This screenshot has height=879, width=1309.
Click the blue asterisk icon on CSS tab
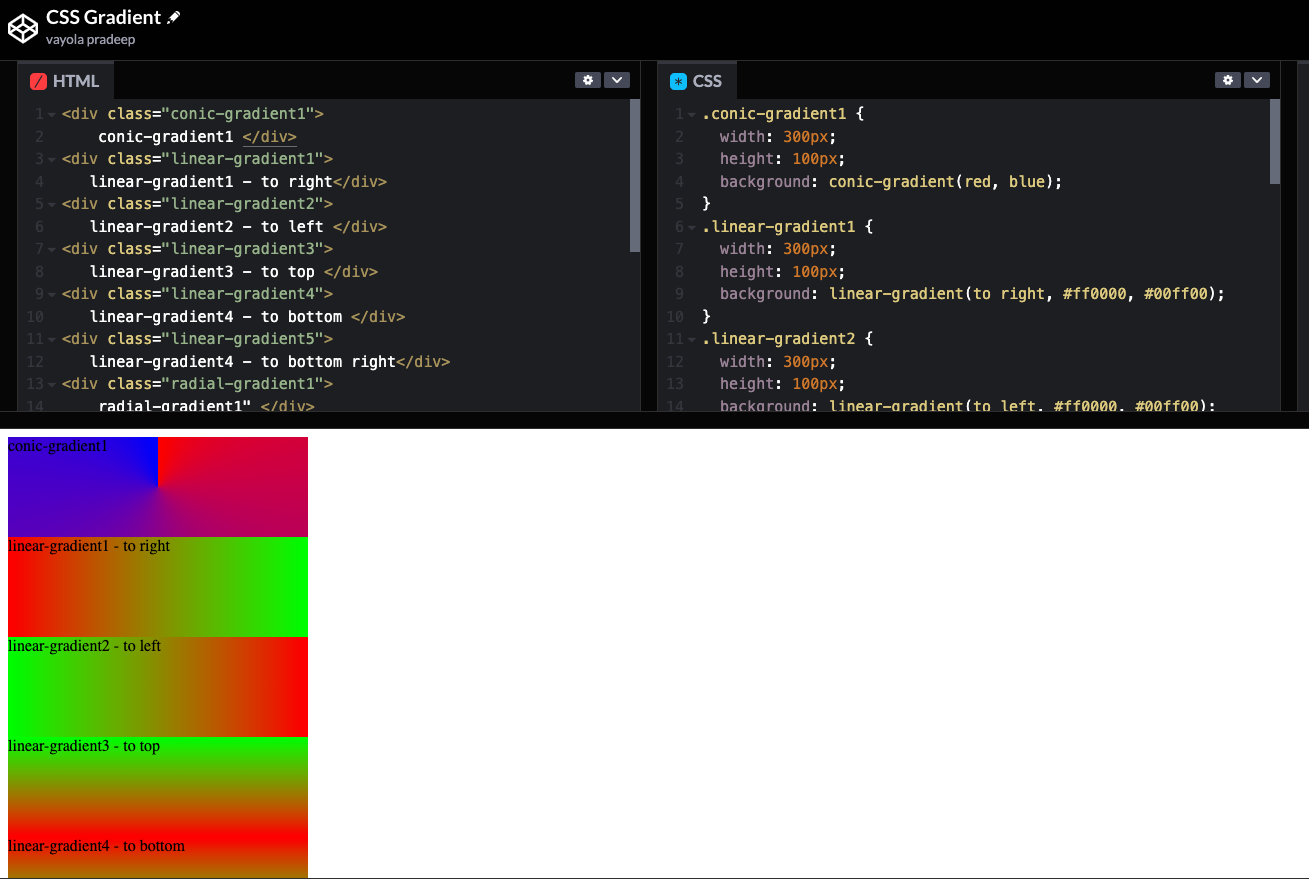679,82
